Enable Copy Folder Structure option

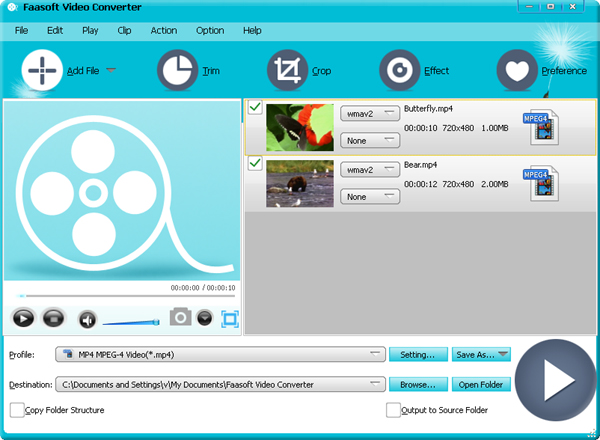[x=17, y=410]
